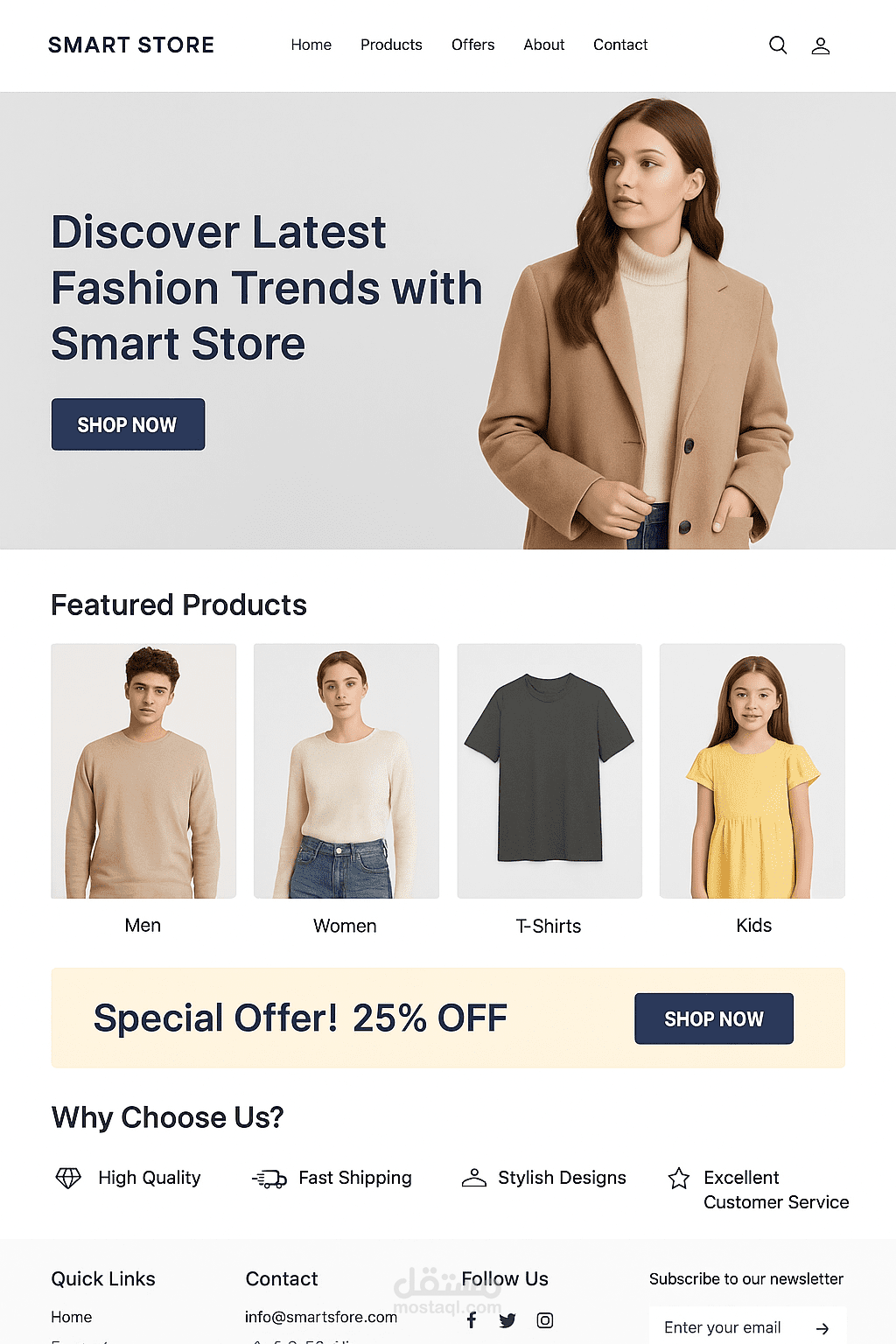Click the Excellent Customer Service star icon
896x1344 pixels.
click(x=679, y=1179)
